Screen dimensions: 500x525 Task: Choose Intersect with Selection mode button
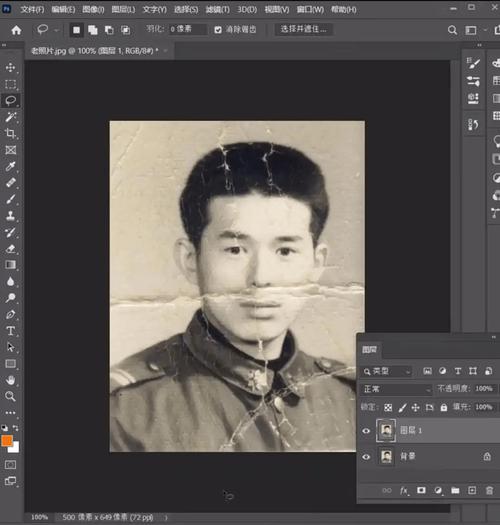[x=126, y=30]
